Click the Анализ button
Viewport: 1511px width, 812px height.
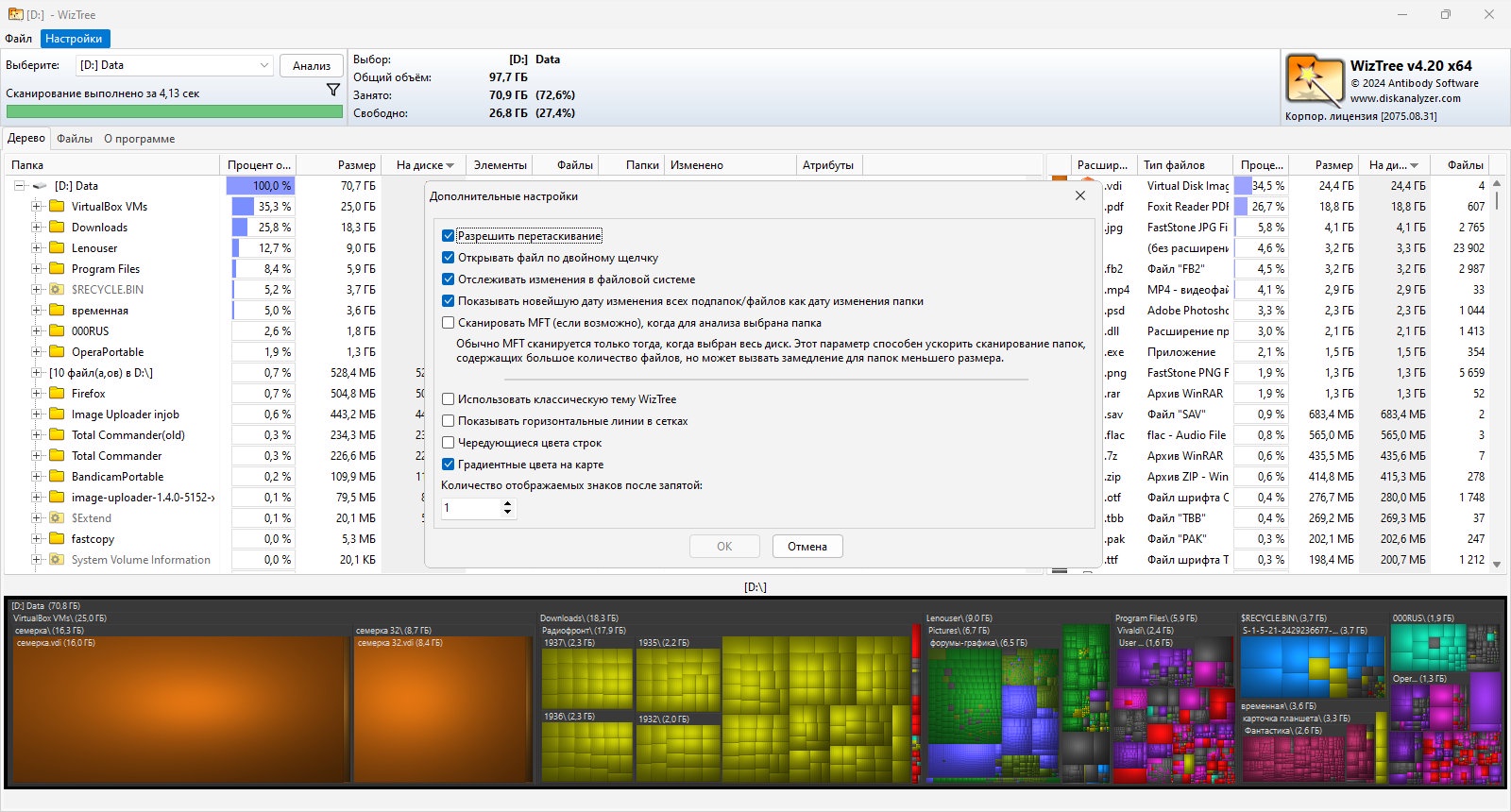click(x=312, y=65)
